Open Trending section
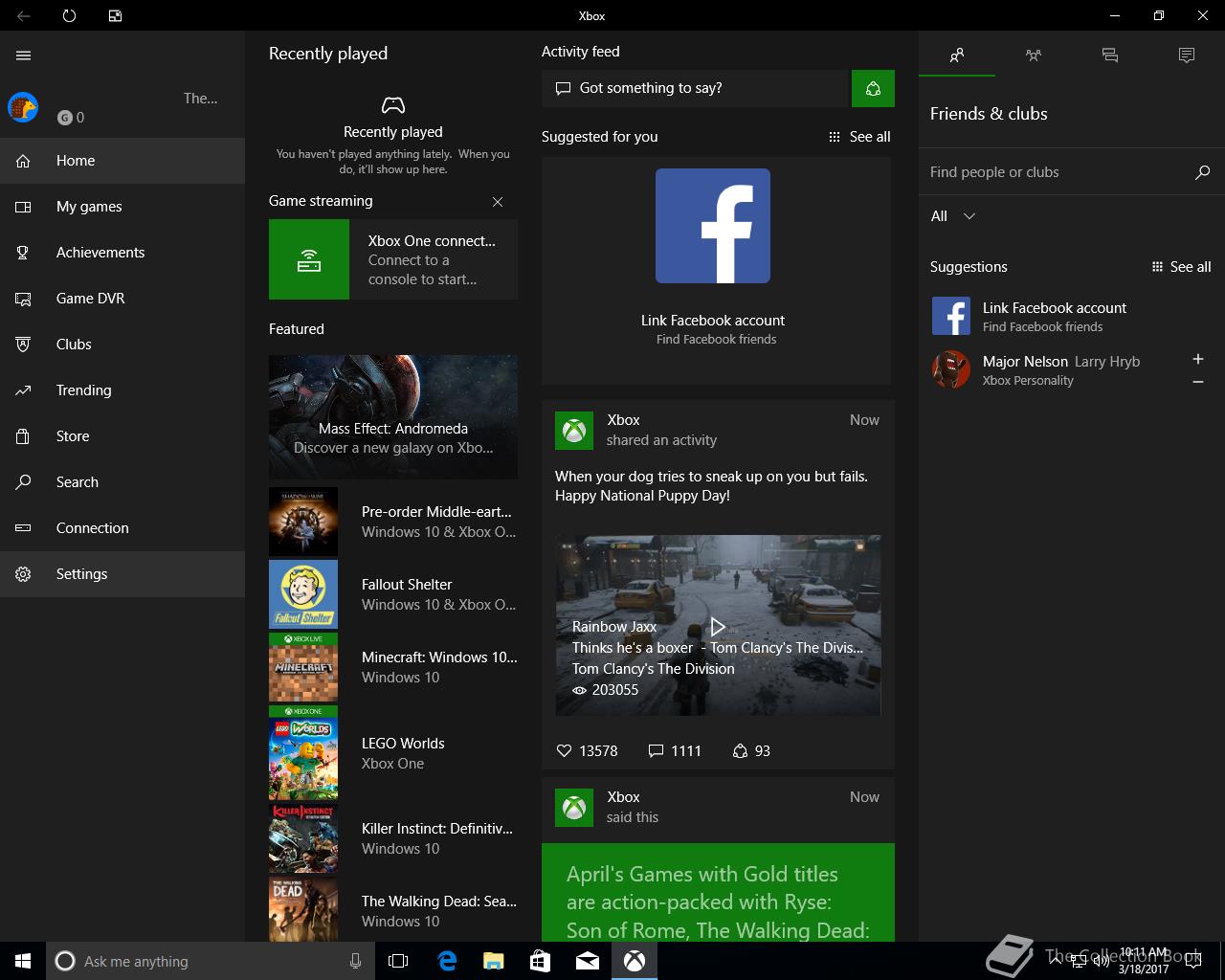Image resolution: width=1225 pixels, height=980 pixels. [122, 390]
